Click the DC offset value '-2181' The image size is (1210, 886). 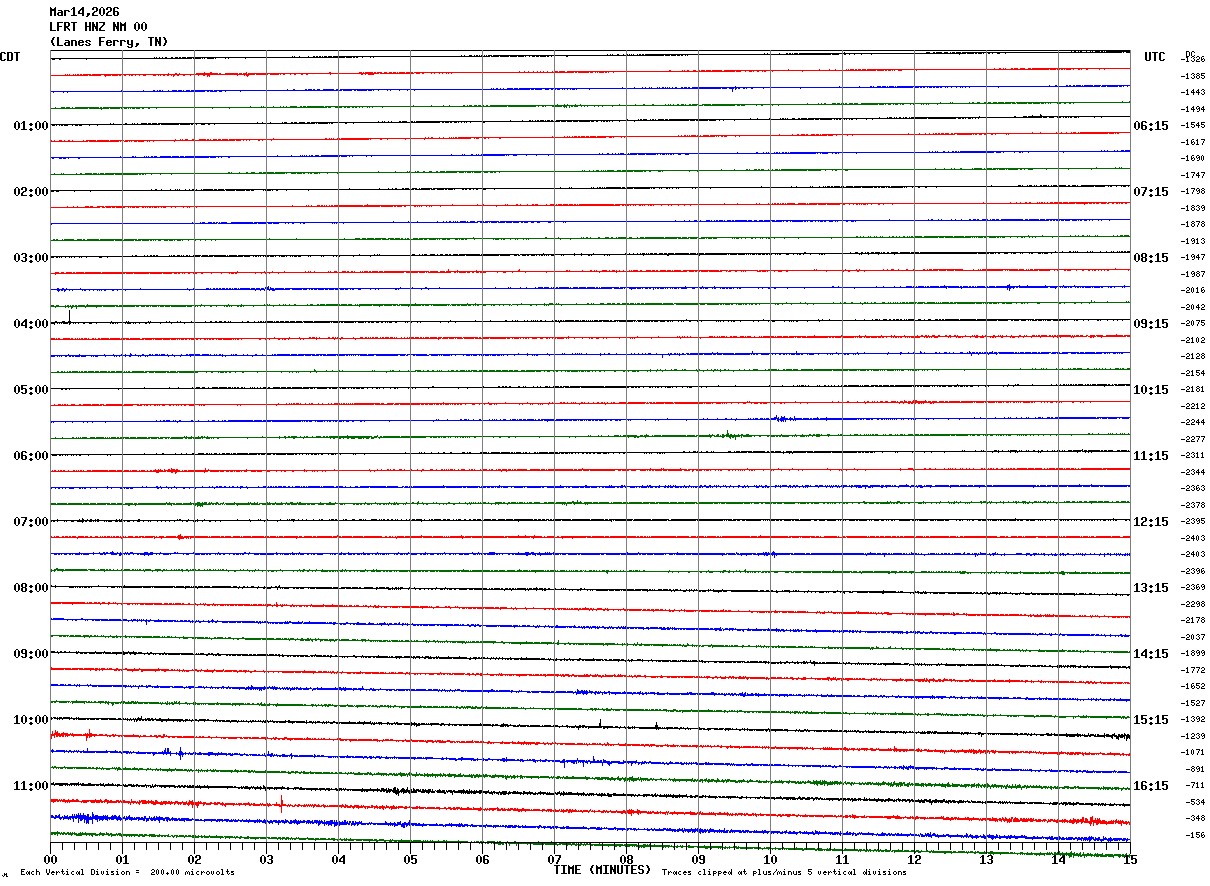click(x=1193, y=390)
